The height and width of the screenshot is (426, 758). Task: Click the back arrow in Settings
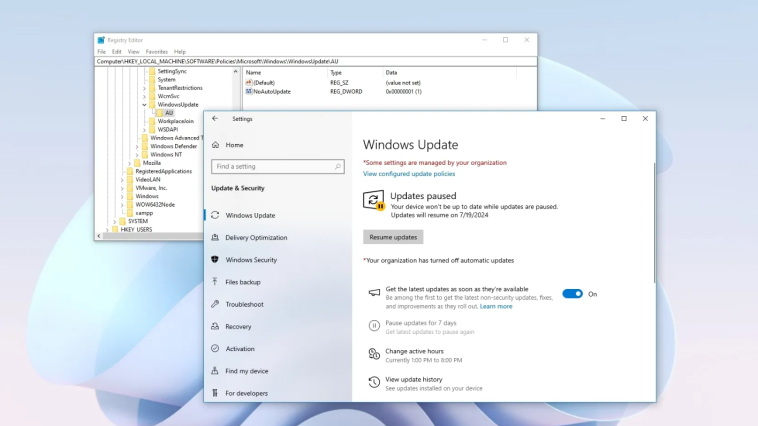(215, 118)
